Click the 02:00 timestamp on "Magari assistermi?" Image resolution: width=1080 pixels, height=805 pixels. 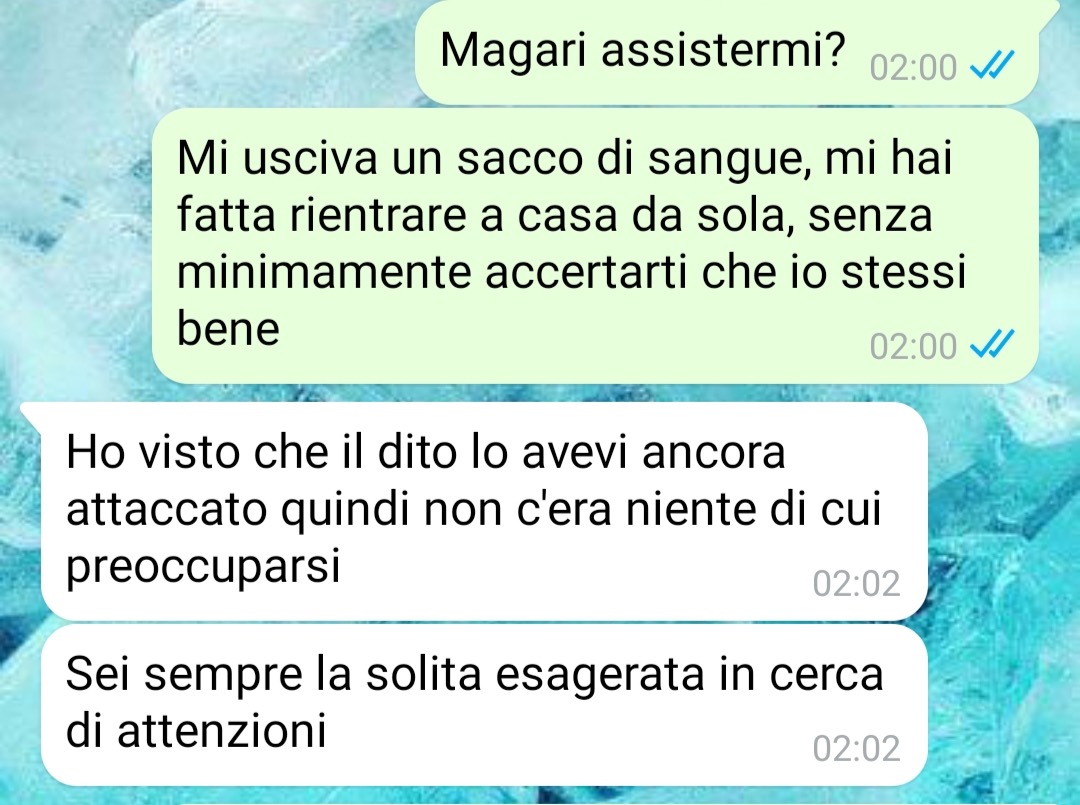(x=913, y=67)
